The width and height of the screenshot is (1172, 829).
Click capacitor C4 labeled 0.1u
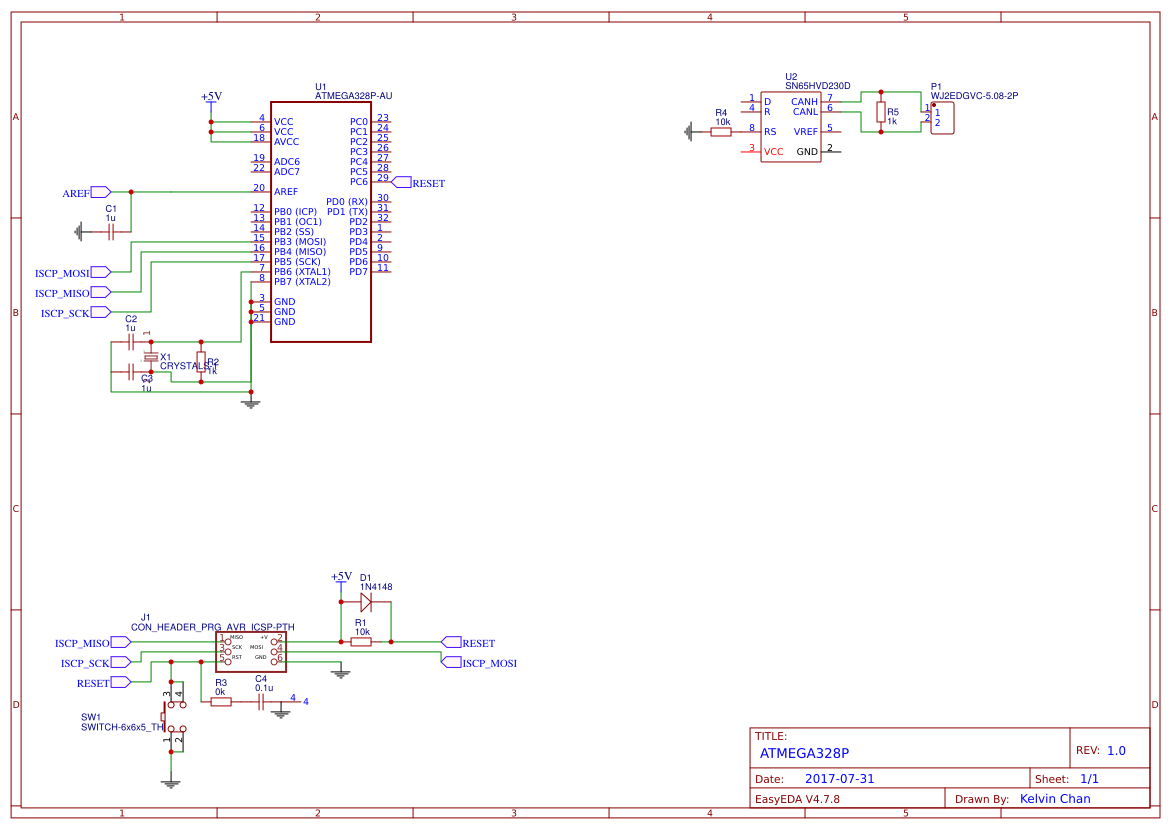[259, 703]
